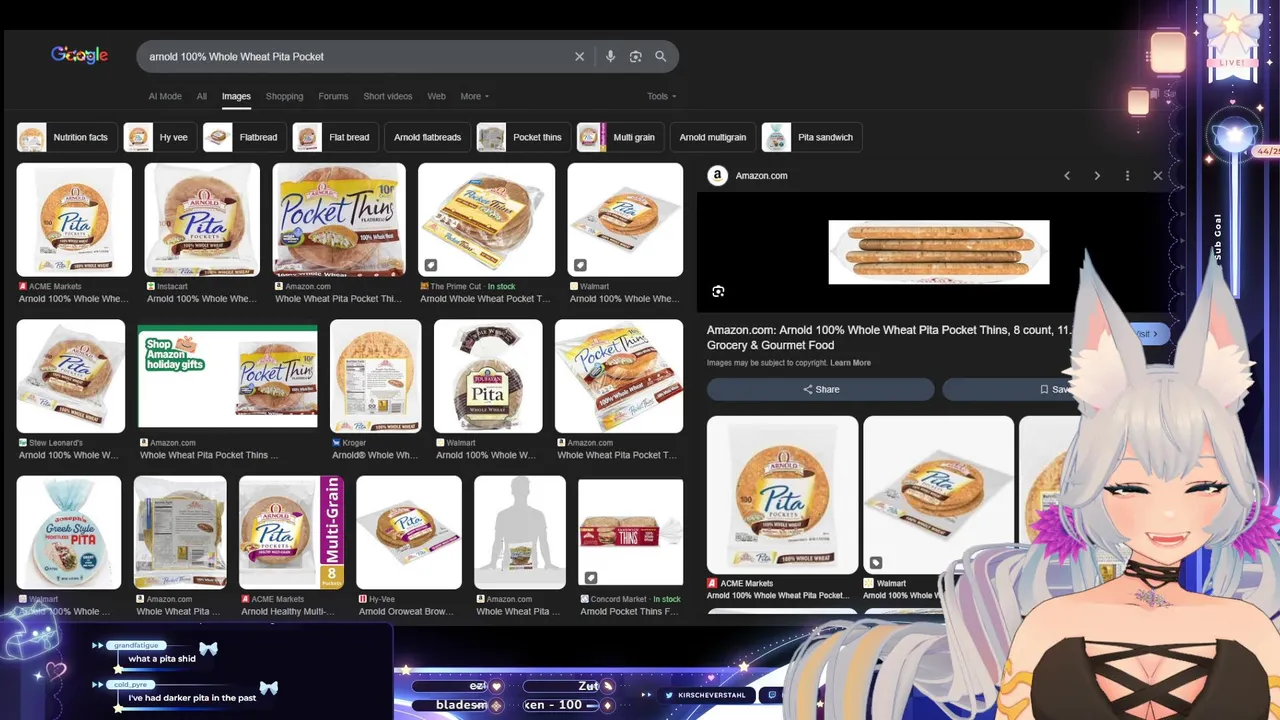Click the Instacart source label
Screen dimensions: 1280x720
point(172,286)
